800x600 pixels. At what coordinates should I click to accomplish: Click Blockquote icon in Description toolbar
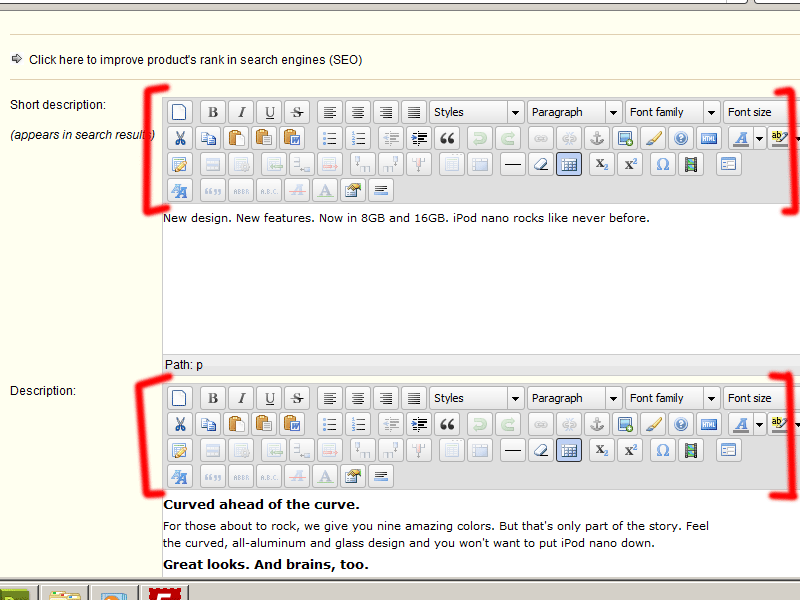[x=447, y=424]
